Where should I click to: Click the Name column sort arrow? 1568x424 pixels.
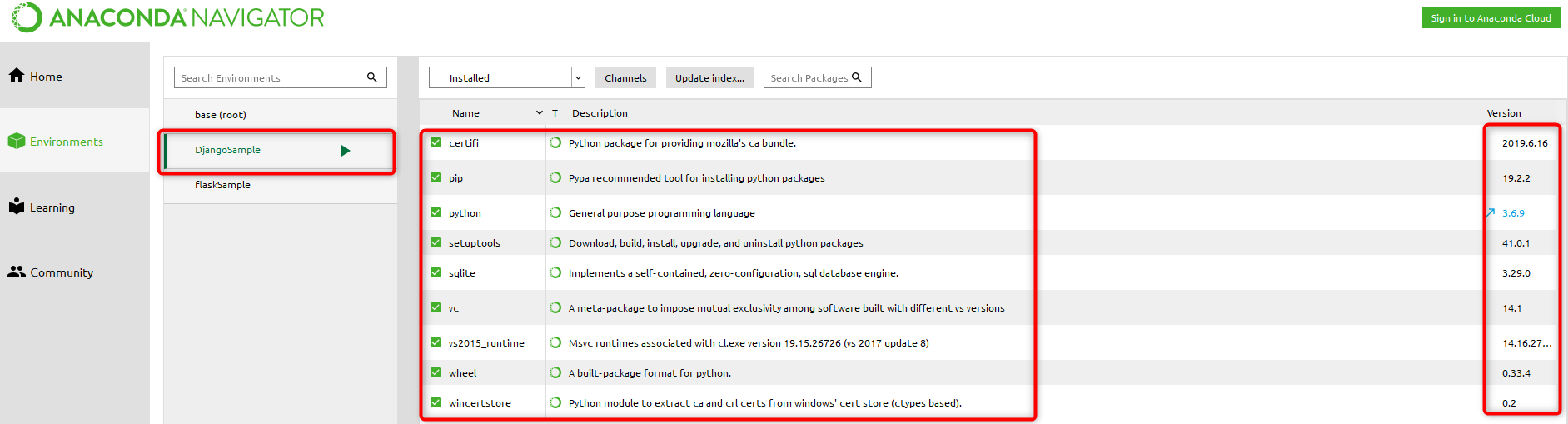tap(540, 113)
